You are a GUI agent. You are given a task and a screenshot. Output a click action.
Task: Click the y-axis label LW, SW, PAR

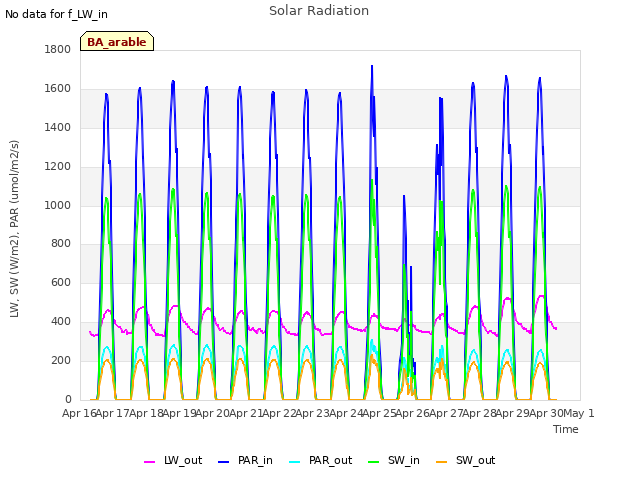(x=14, y=229)
